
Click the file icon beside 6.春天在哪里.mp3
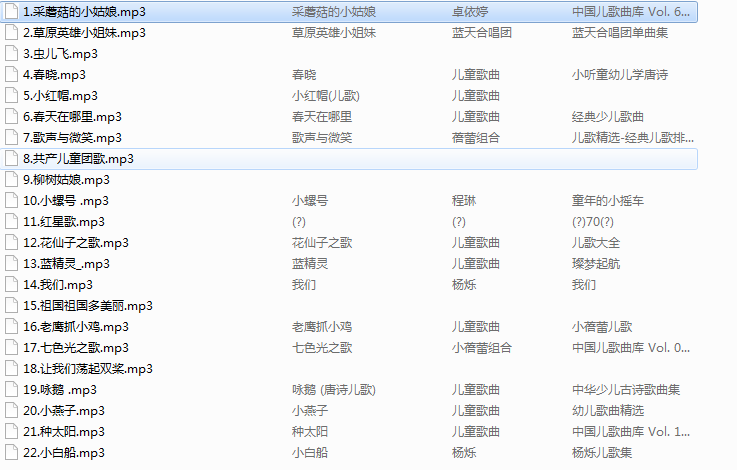11,117
